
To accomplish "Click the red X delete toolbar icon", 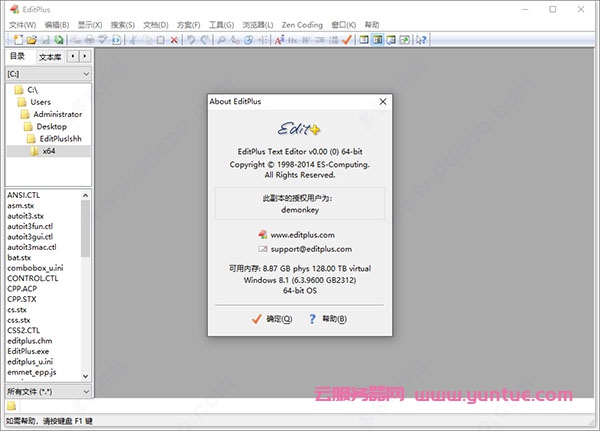I will 174,39.
